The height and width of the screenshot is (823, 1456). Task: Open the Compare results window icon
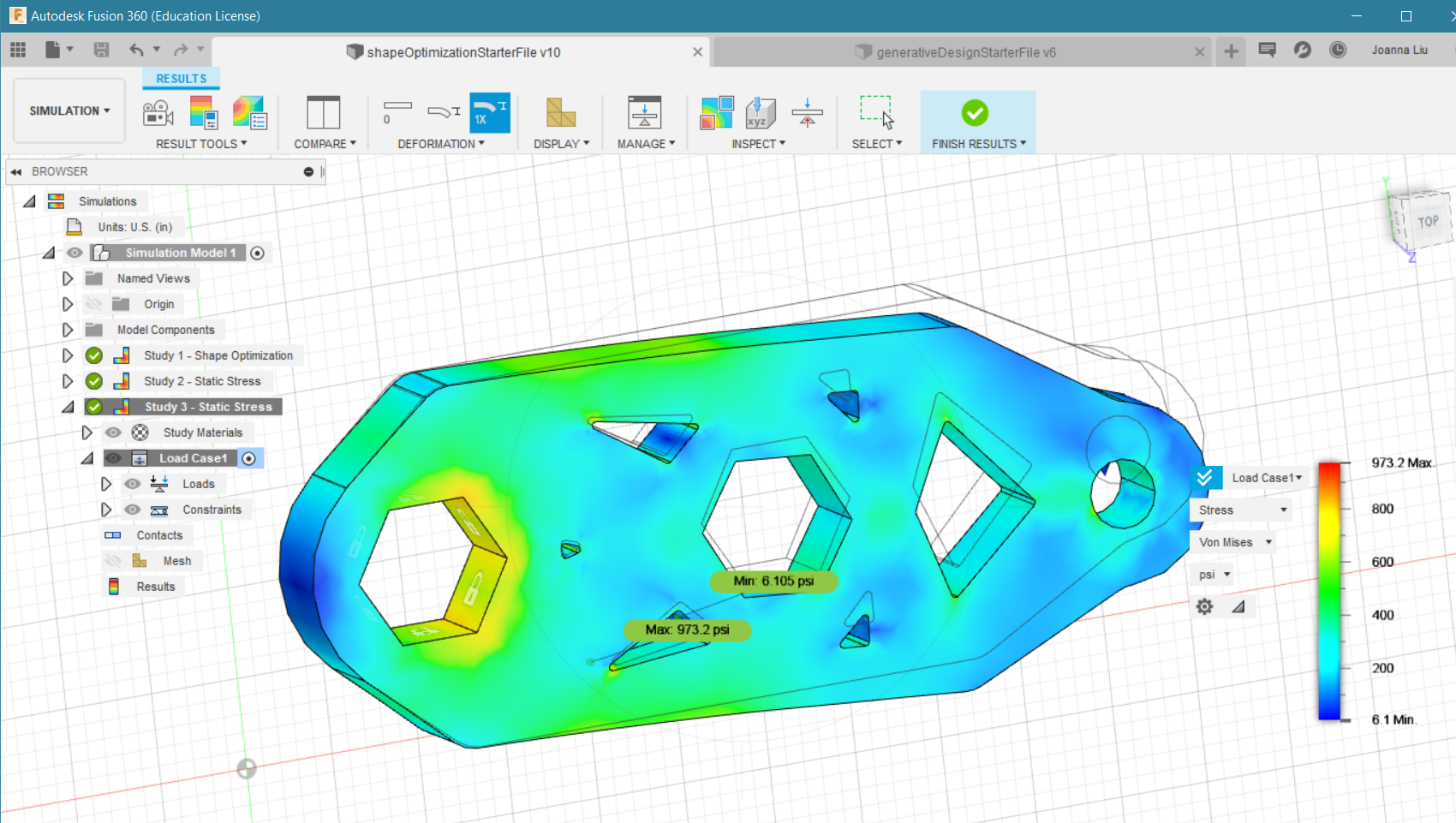(x=324, y=112)
